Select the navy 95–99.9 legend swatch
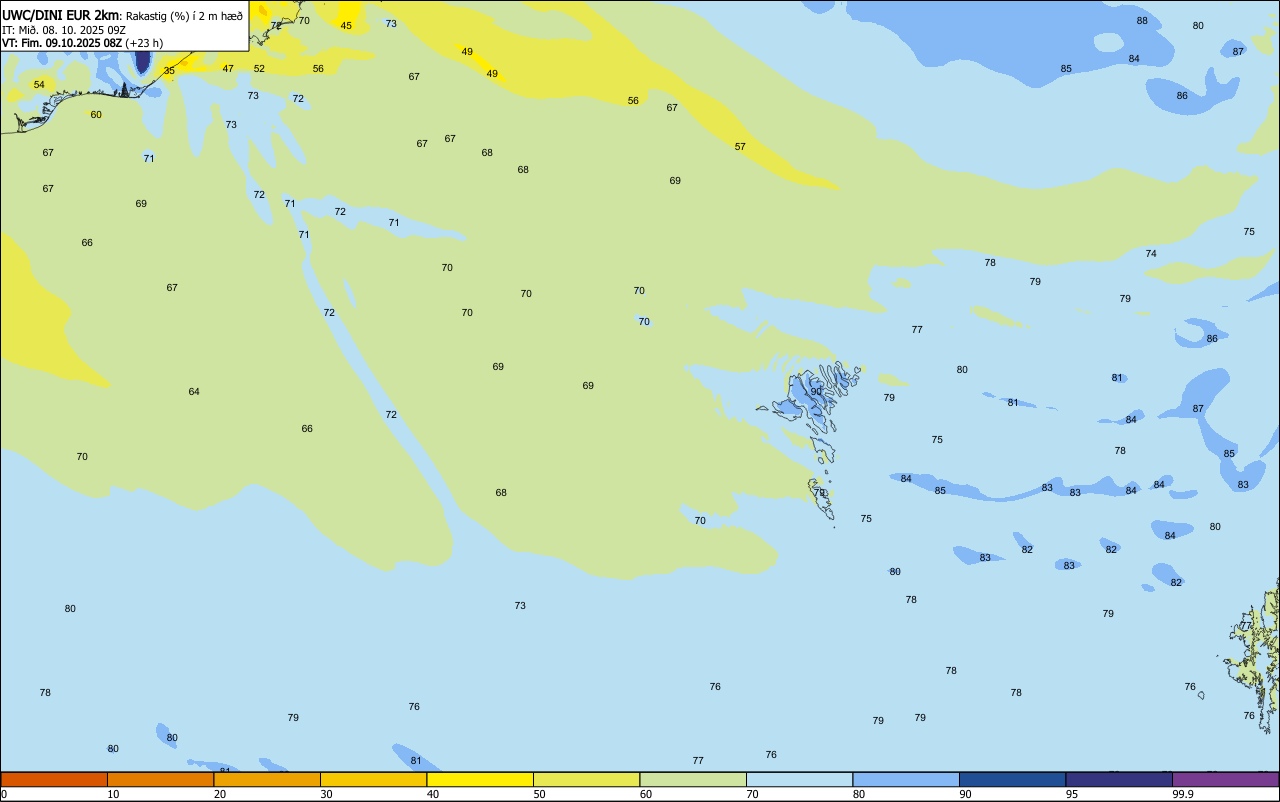 point(1119,779)
